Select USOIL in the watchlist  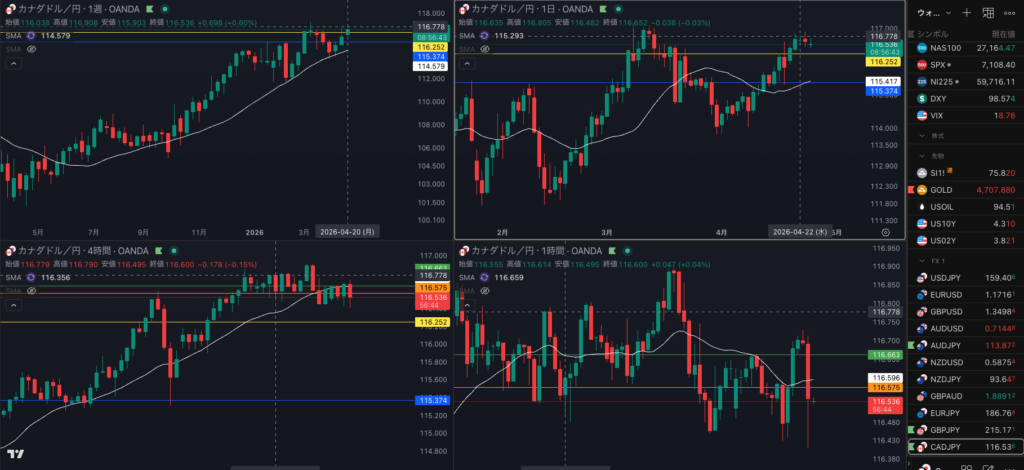pos(966,207)
